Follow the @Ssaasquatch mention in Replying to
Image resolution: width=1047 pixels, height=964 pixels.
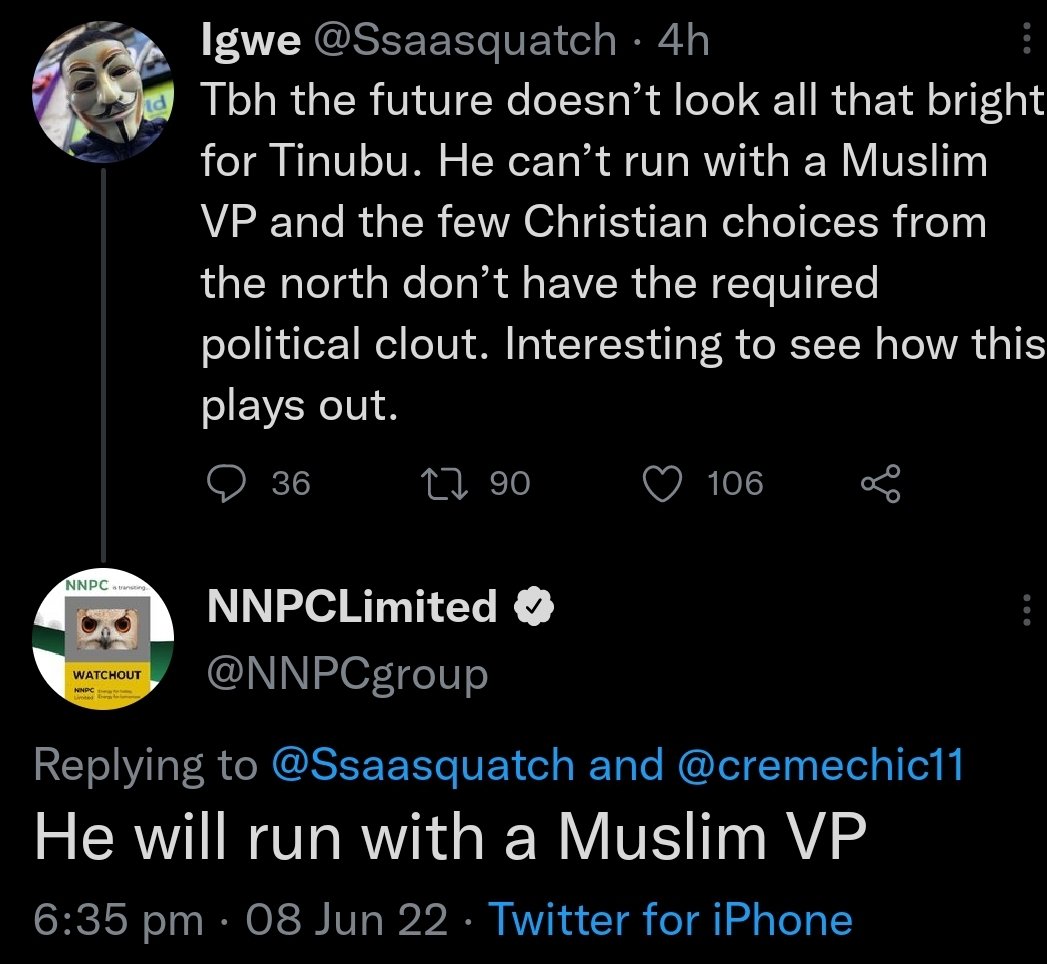[423, 765]
